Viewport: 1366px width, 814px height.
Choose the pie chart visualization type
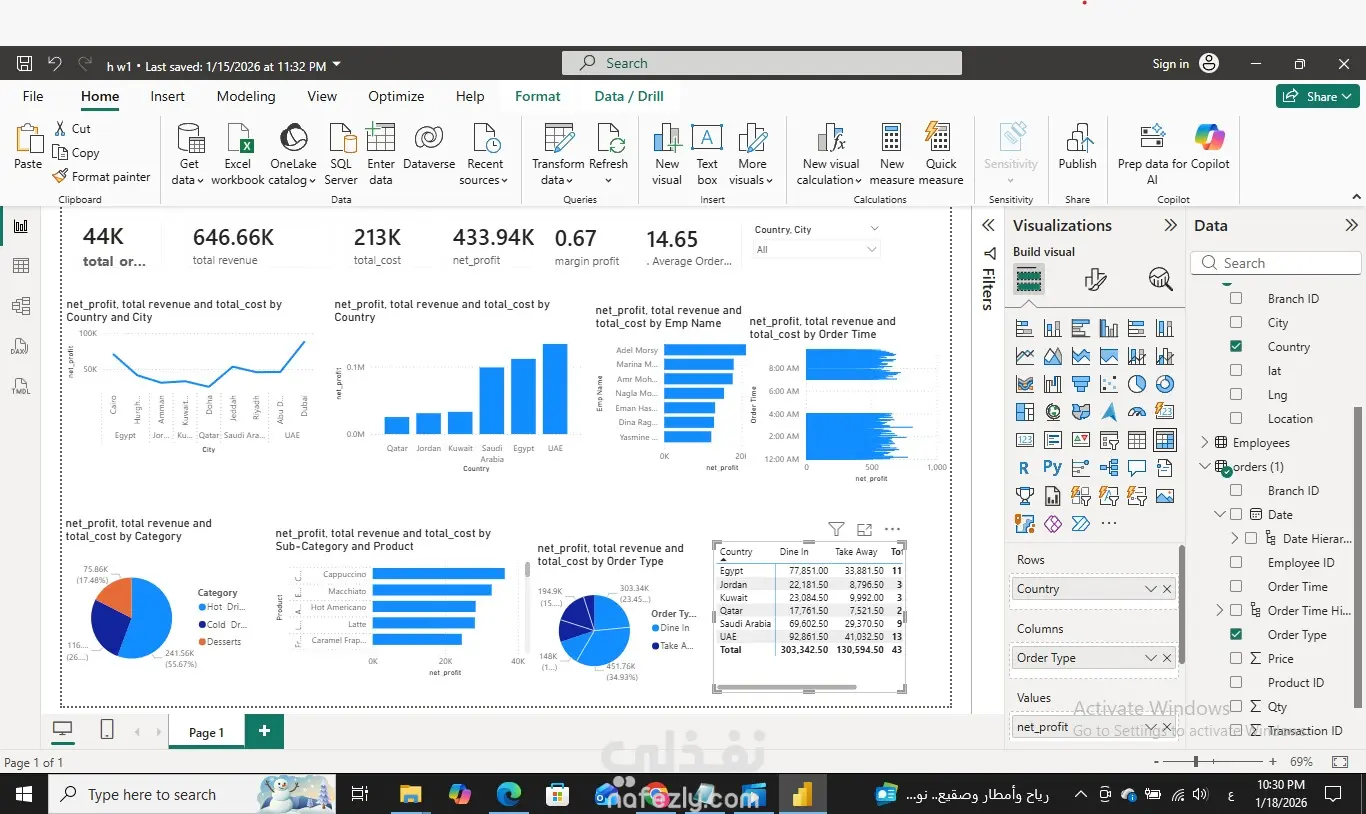1136,384
